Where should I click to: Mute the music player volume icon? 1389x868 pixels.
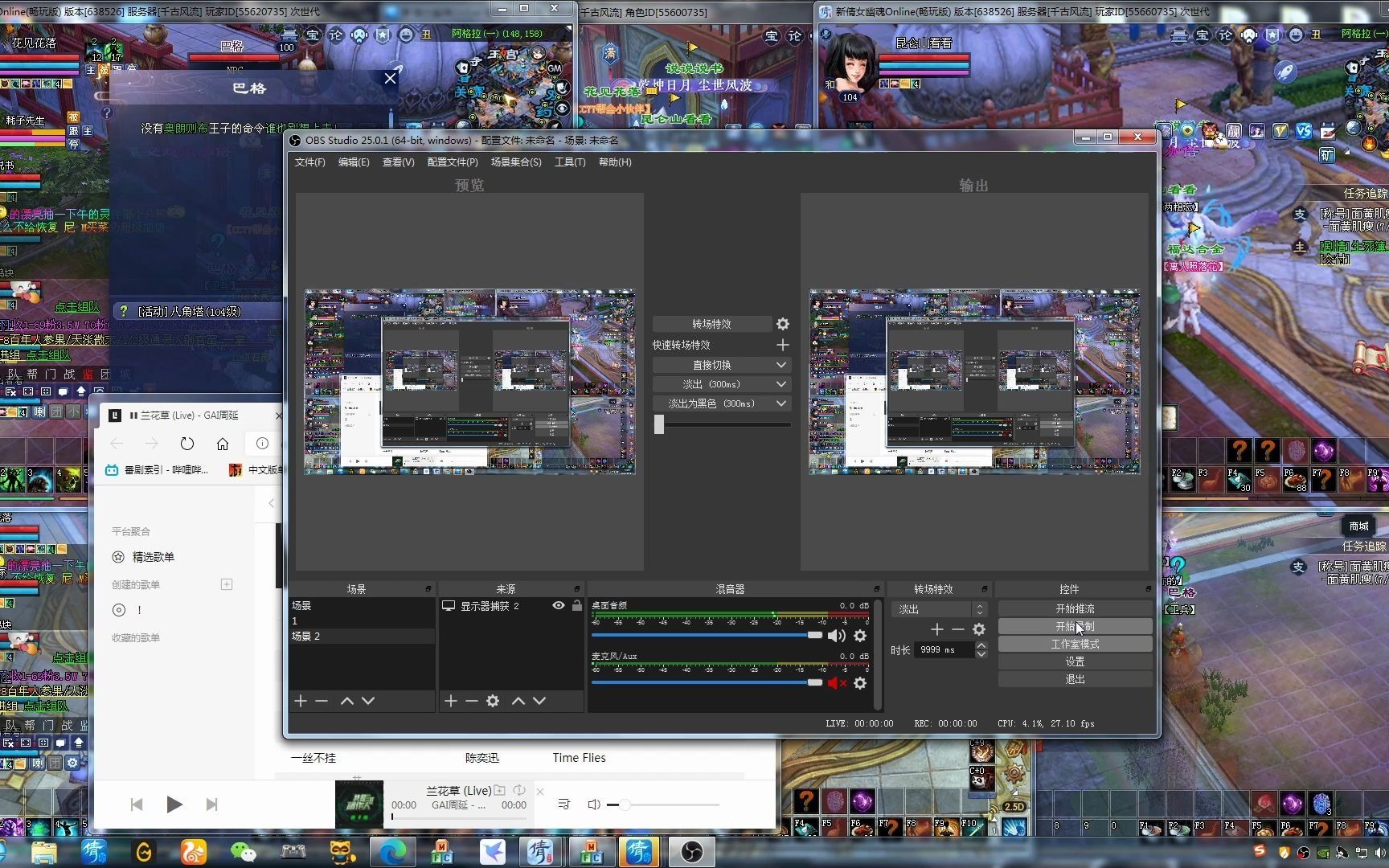click(x=594, y=804)
